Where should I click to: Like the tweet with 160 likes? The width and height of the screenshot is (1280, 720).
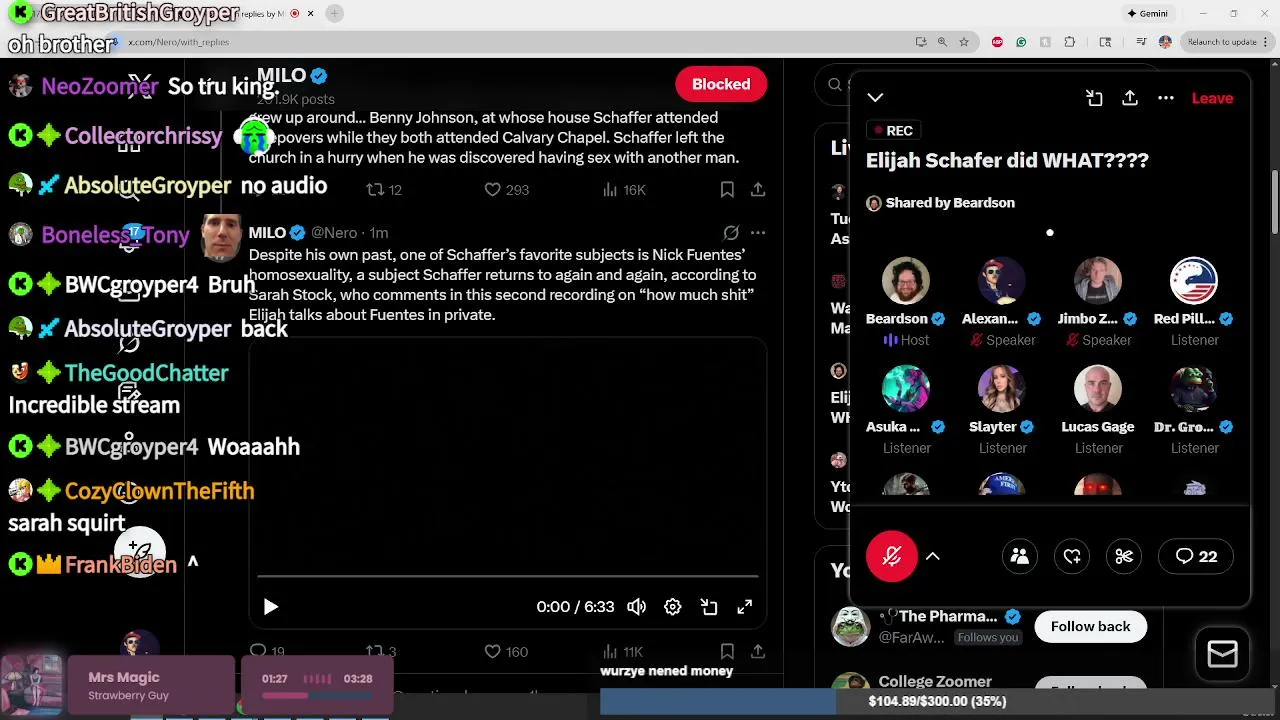tap(506, 652)
